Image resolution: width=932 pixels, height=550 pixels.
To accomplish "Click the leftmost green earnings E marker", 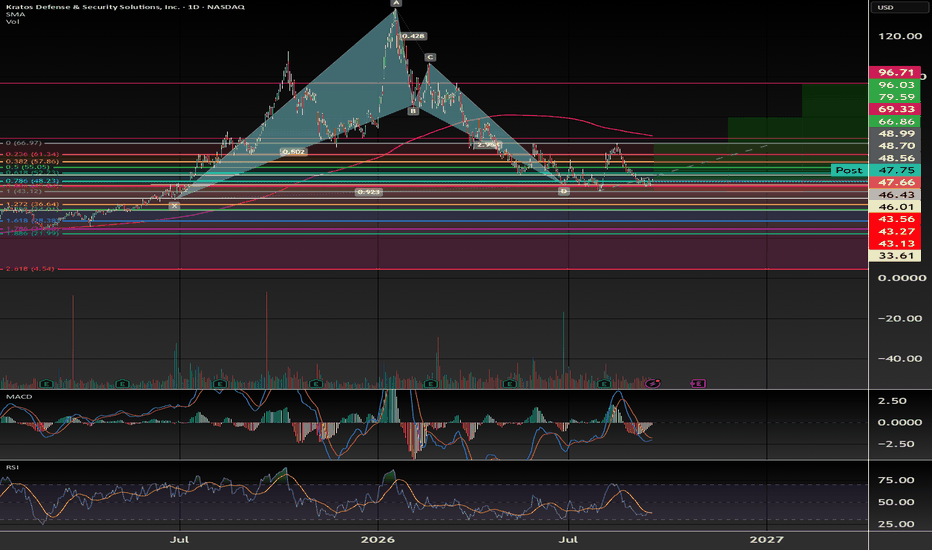I will click(46, 384).
